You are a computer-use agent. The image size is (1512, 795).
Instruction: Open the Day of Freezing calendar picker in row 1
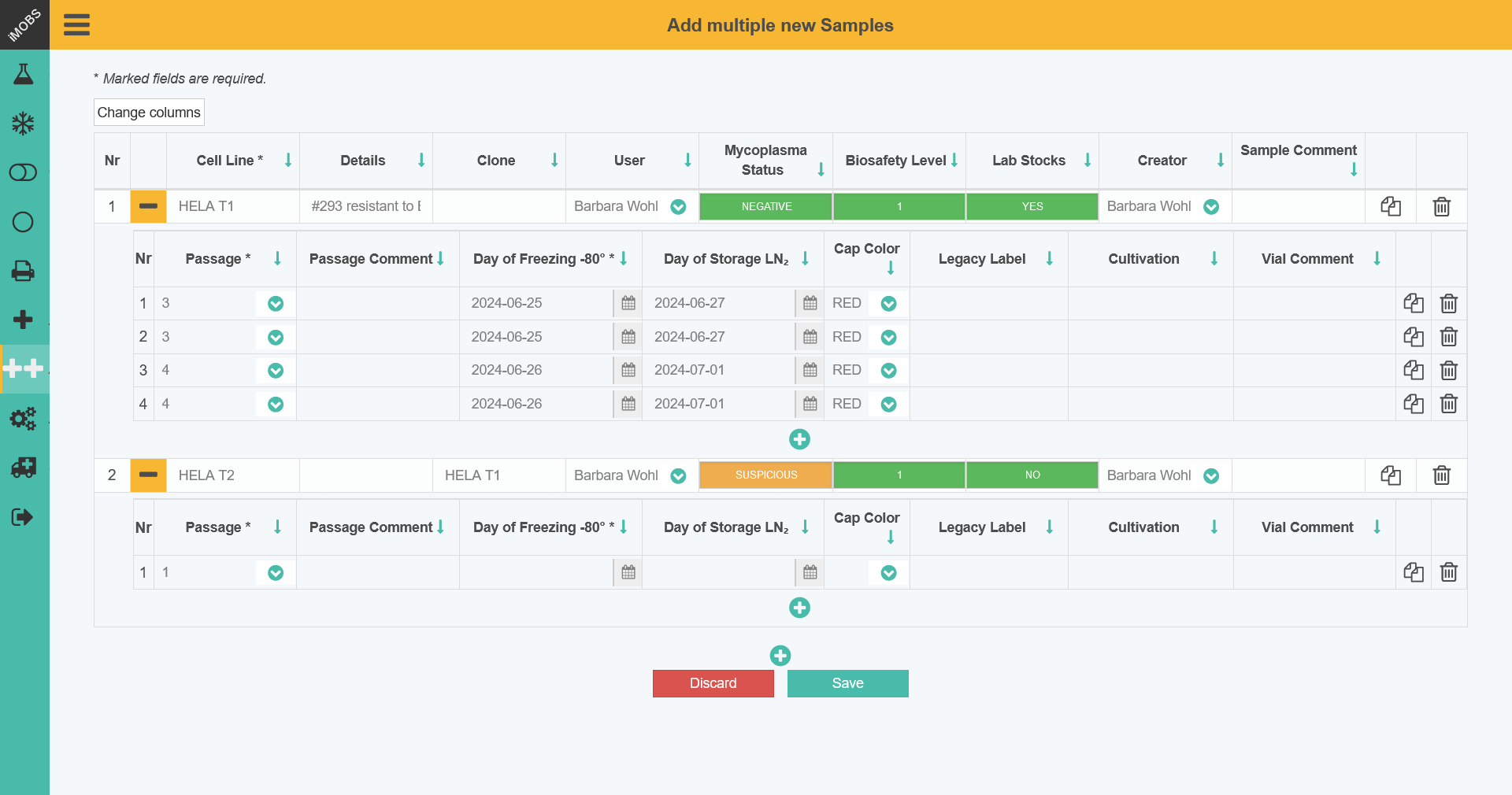(x=628, y=303)
